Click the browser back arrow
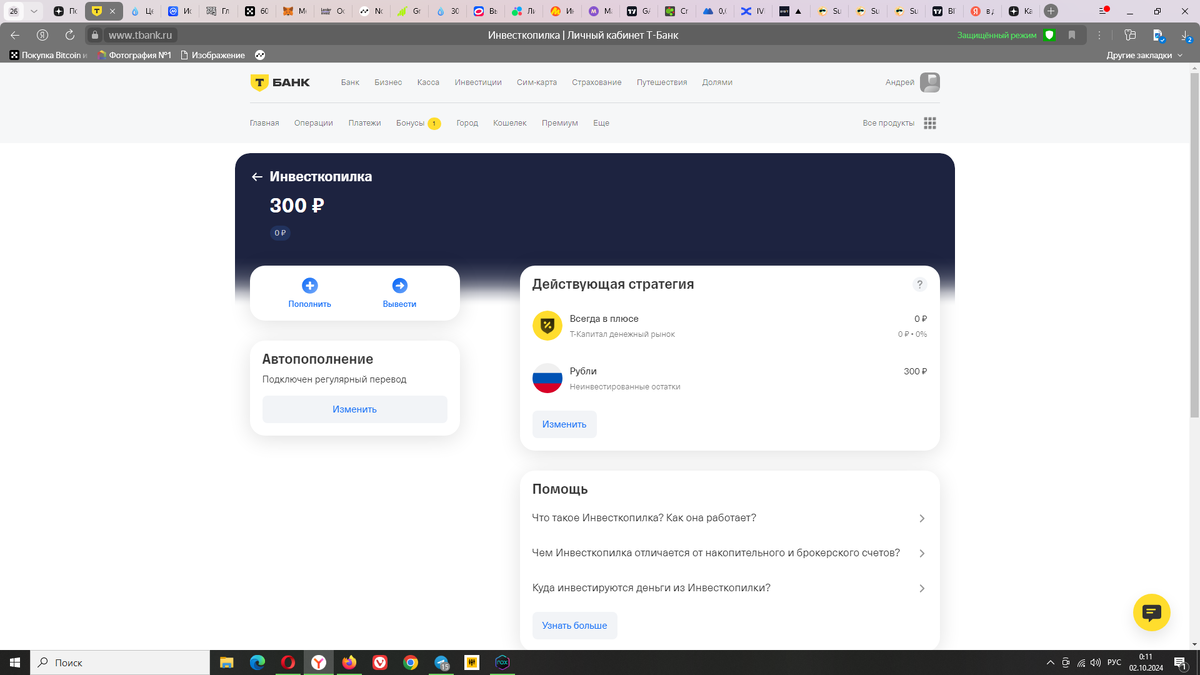Screen dimensions: 1200x675 pyautogui.click(x=15, y=34)
